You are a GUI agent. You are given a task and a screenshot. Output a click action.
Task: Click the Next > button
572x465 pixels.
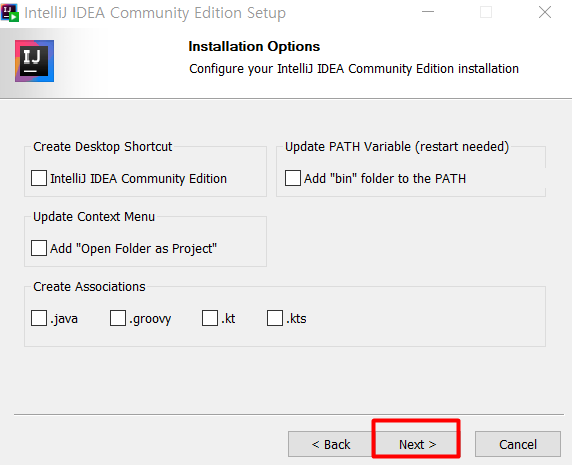[417, 444]
